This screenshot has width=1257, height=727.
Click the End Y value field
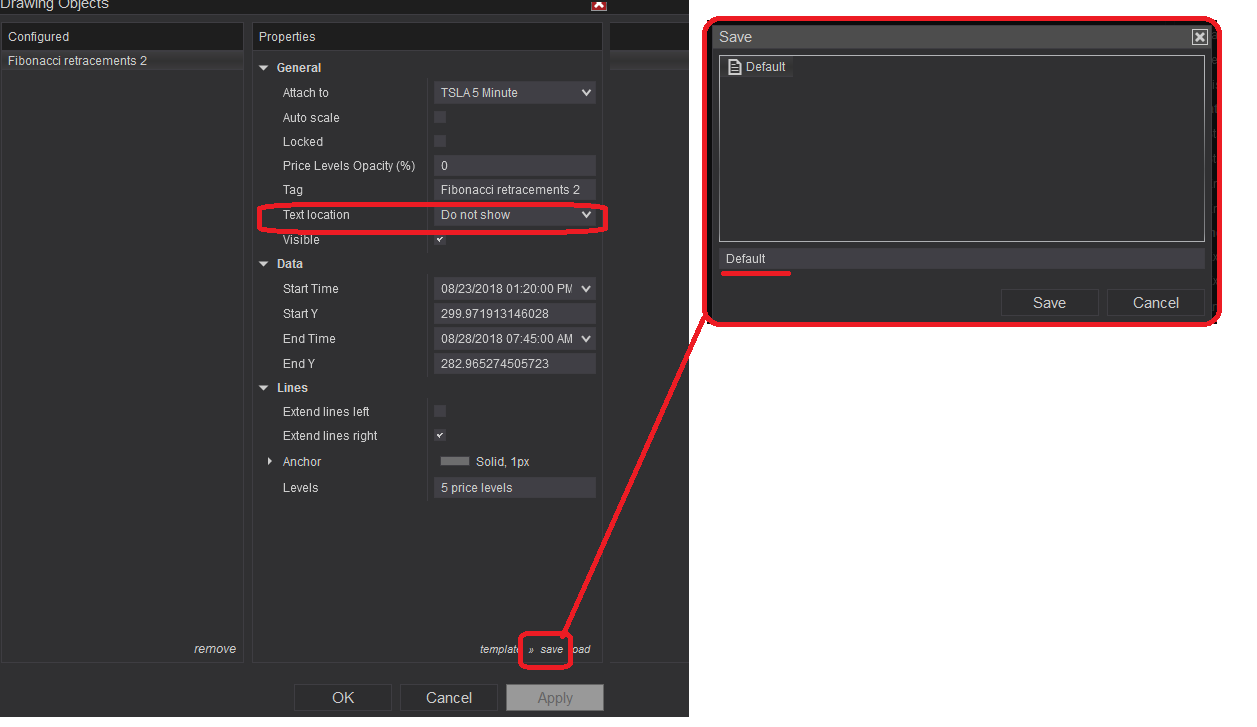point(515,364)
